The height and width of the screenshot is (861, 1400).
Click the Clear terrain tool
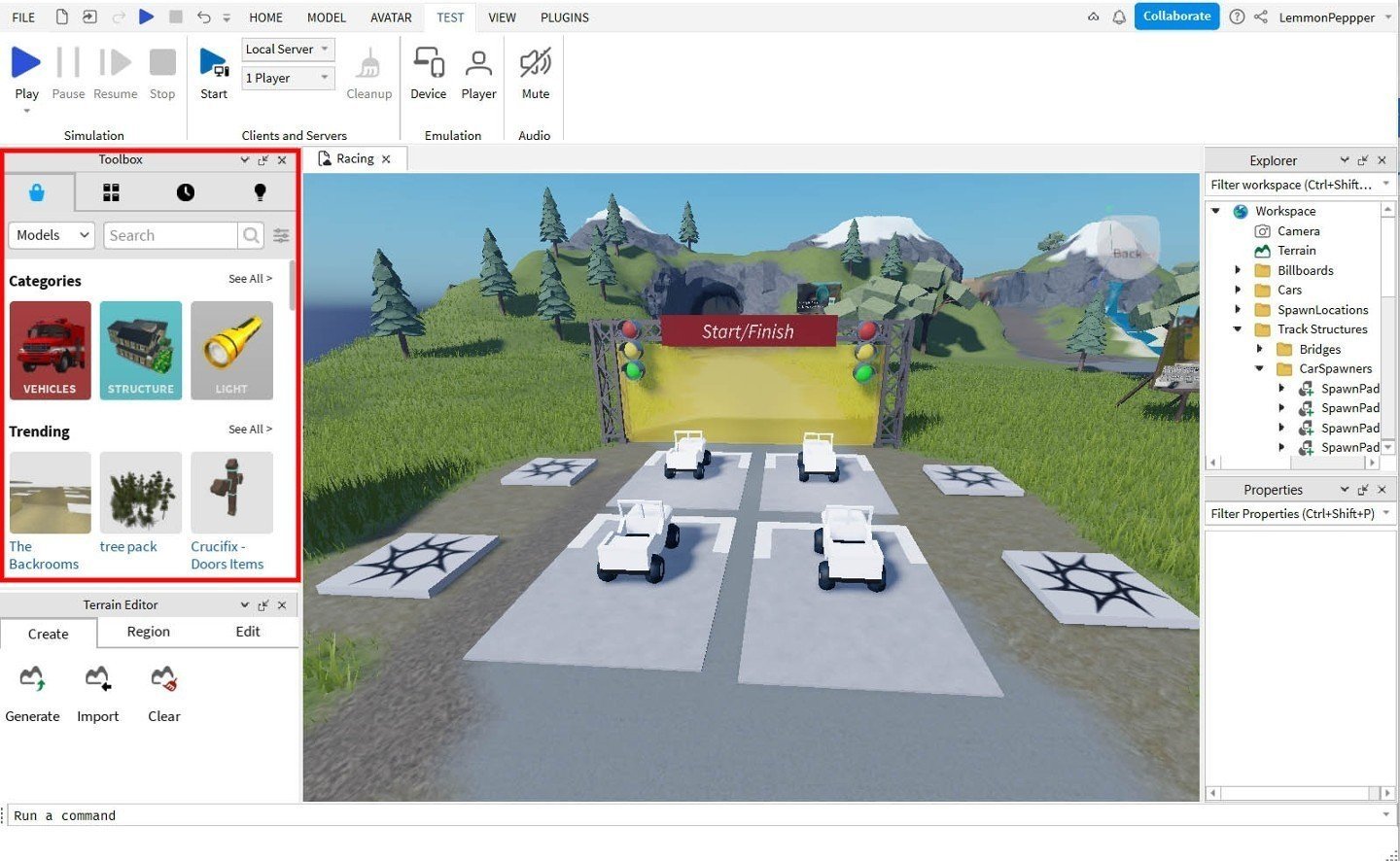click(x=163, y=694)
